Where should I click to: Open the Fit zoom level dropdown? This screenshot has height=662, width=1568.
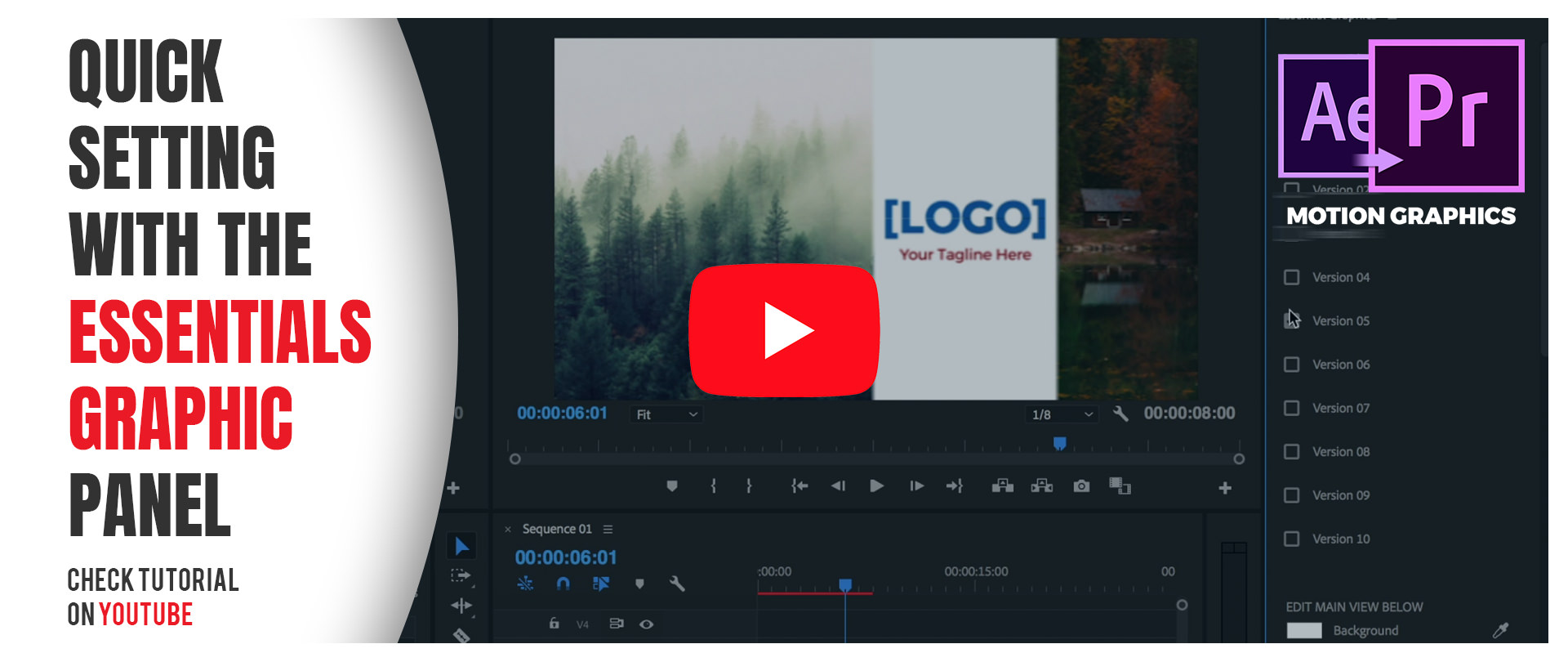(x=666, y=415)
